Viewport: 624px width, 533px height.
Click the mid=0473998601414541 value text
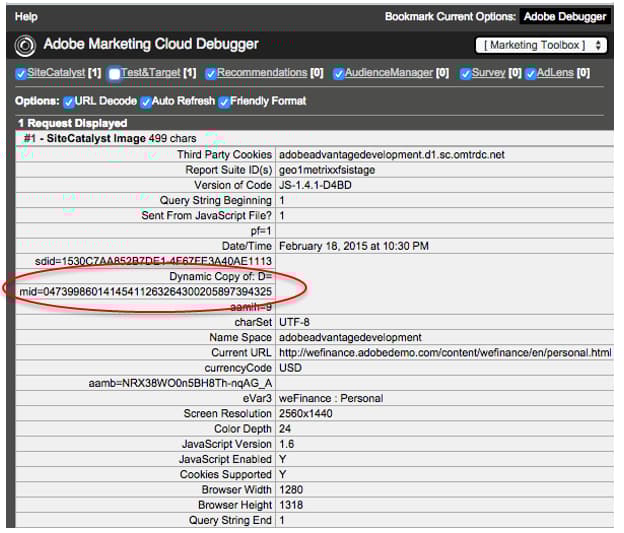click(146, 292)
